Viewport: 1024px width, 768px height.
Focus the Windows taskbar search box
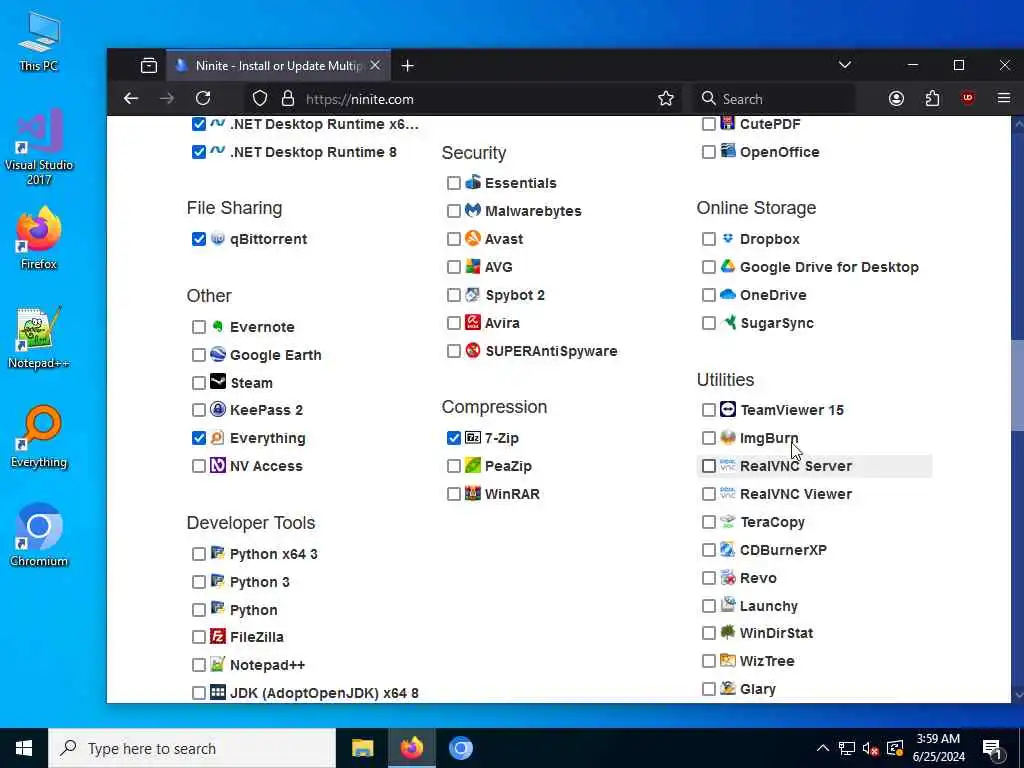tap(191, 748)
